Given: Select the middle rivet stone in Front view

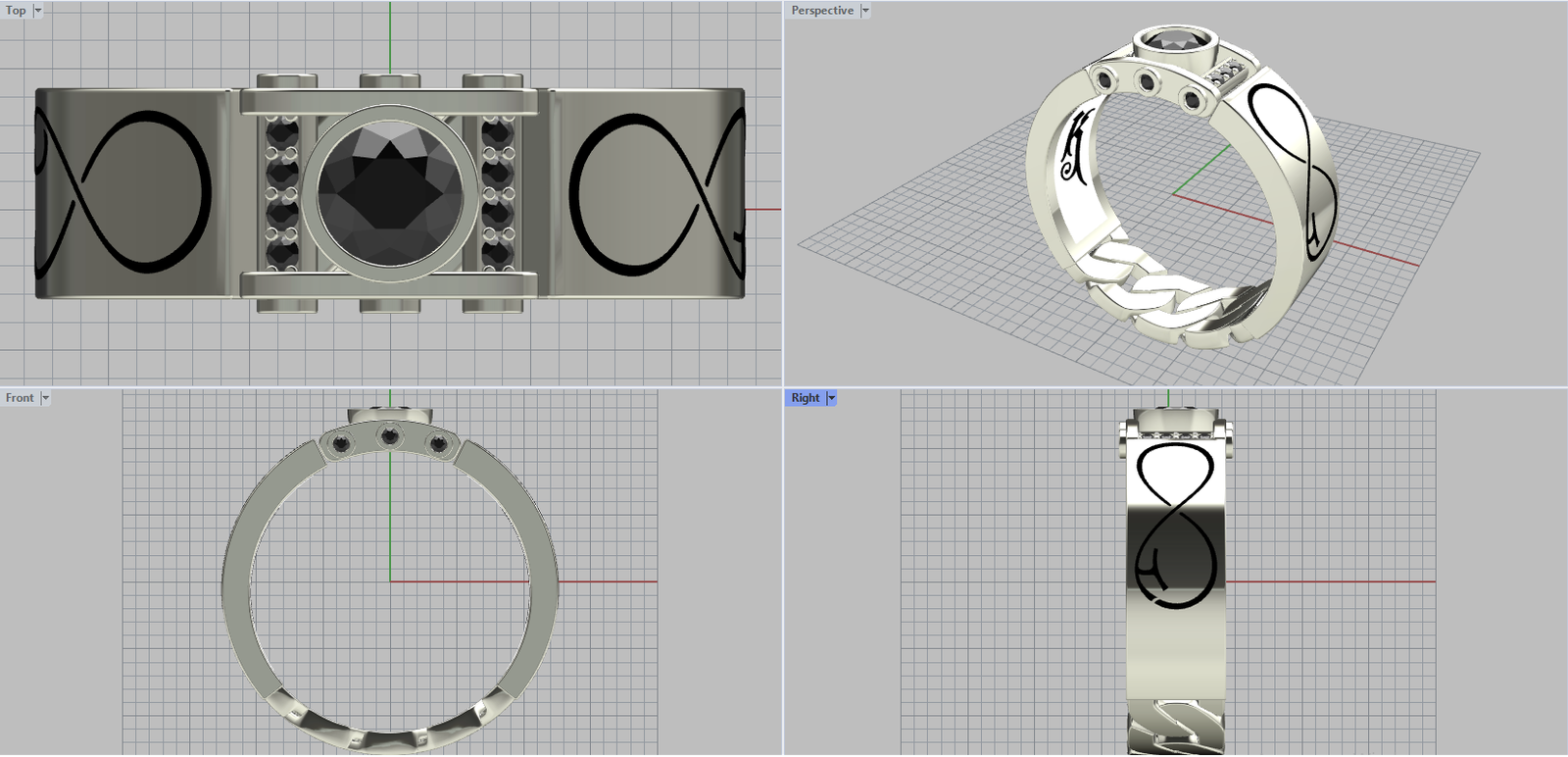Looking at the screenshot, I should (390, 435).
